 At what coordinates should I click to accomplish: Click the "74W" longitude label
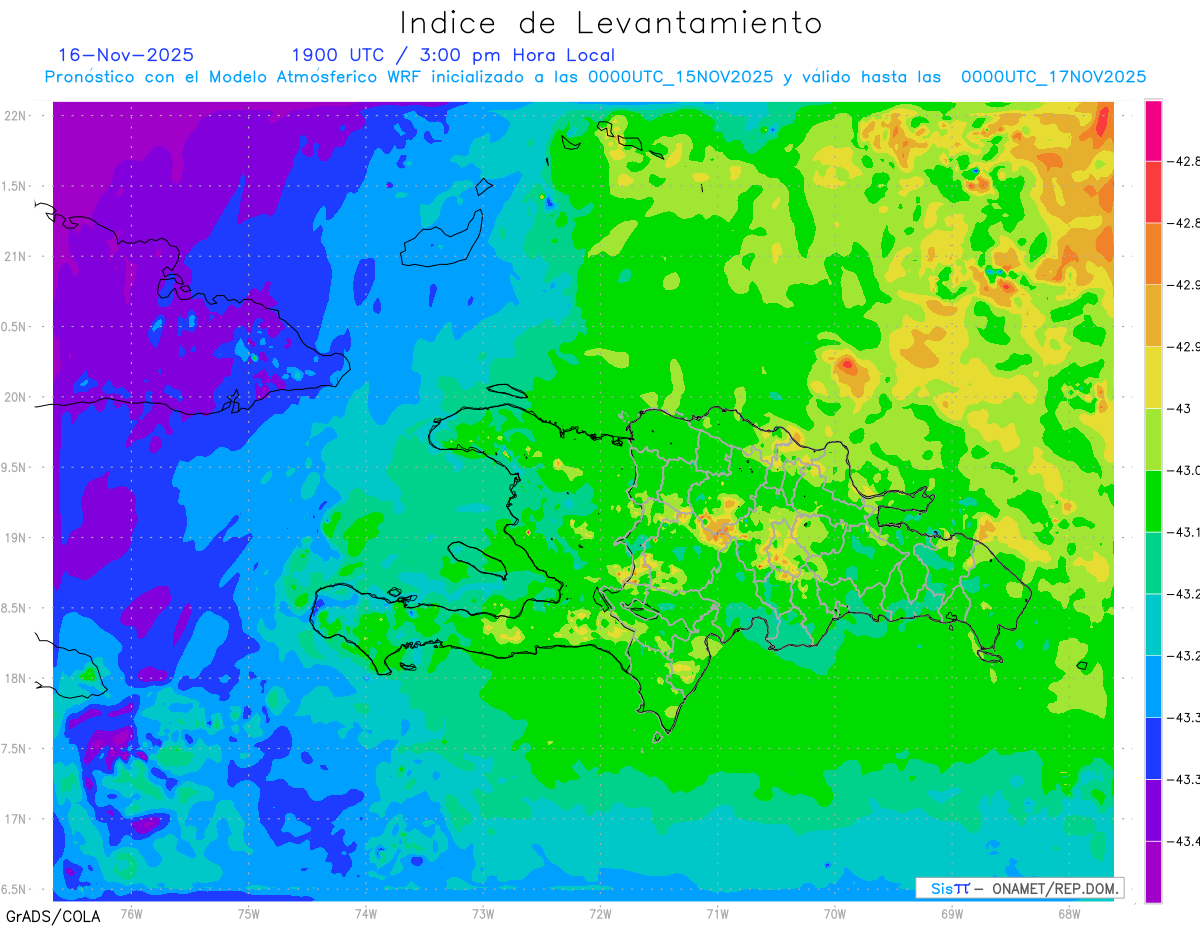tap(365, 913)
